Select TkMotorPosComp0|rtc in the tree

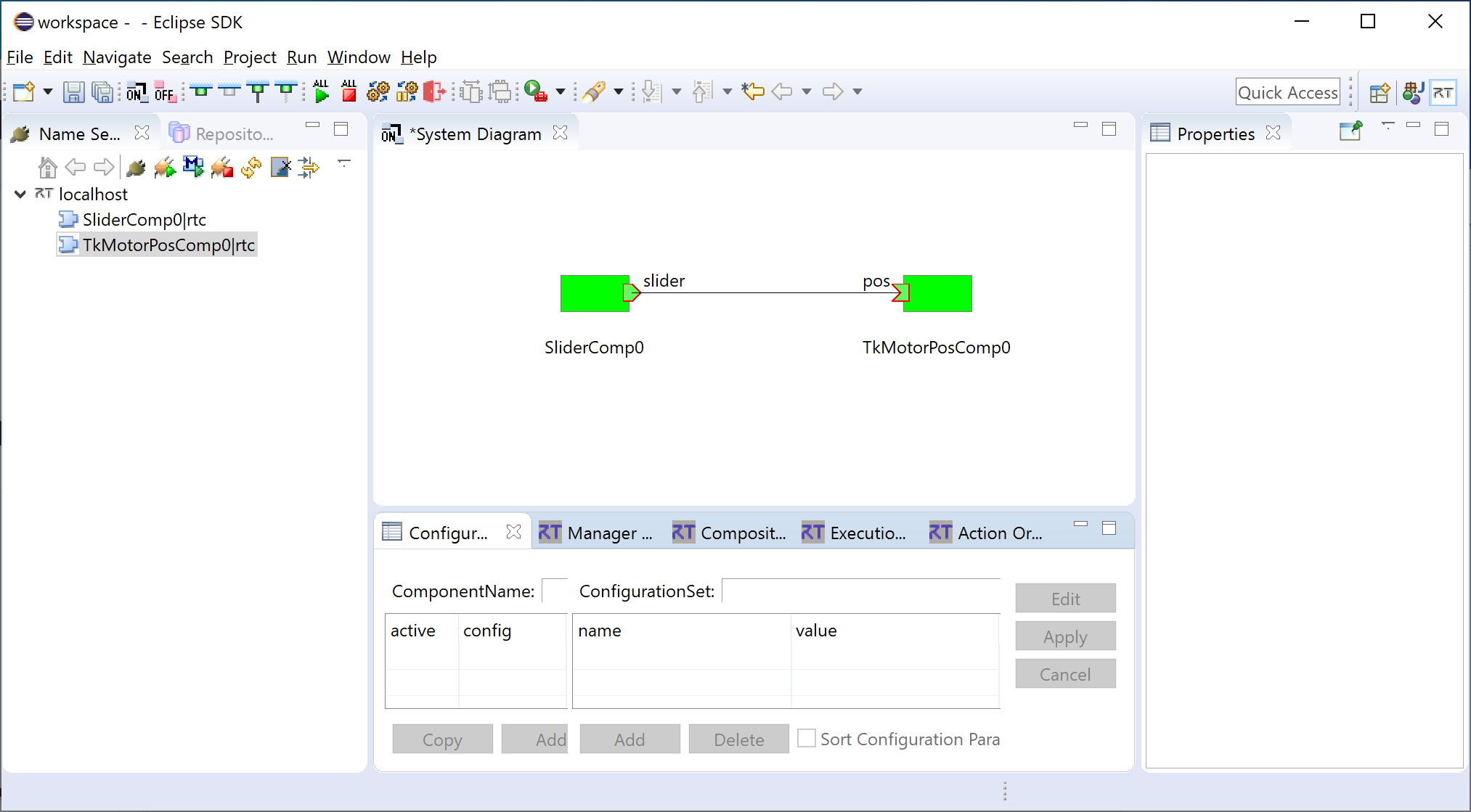[168, 245]
